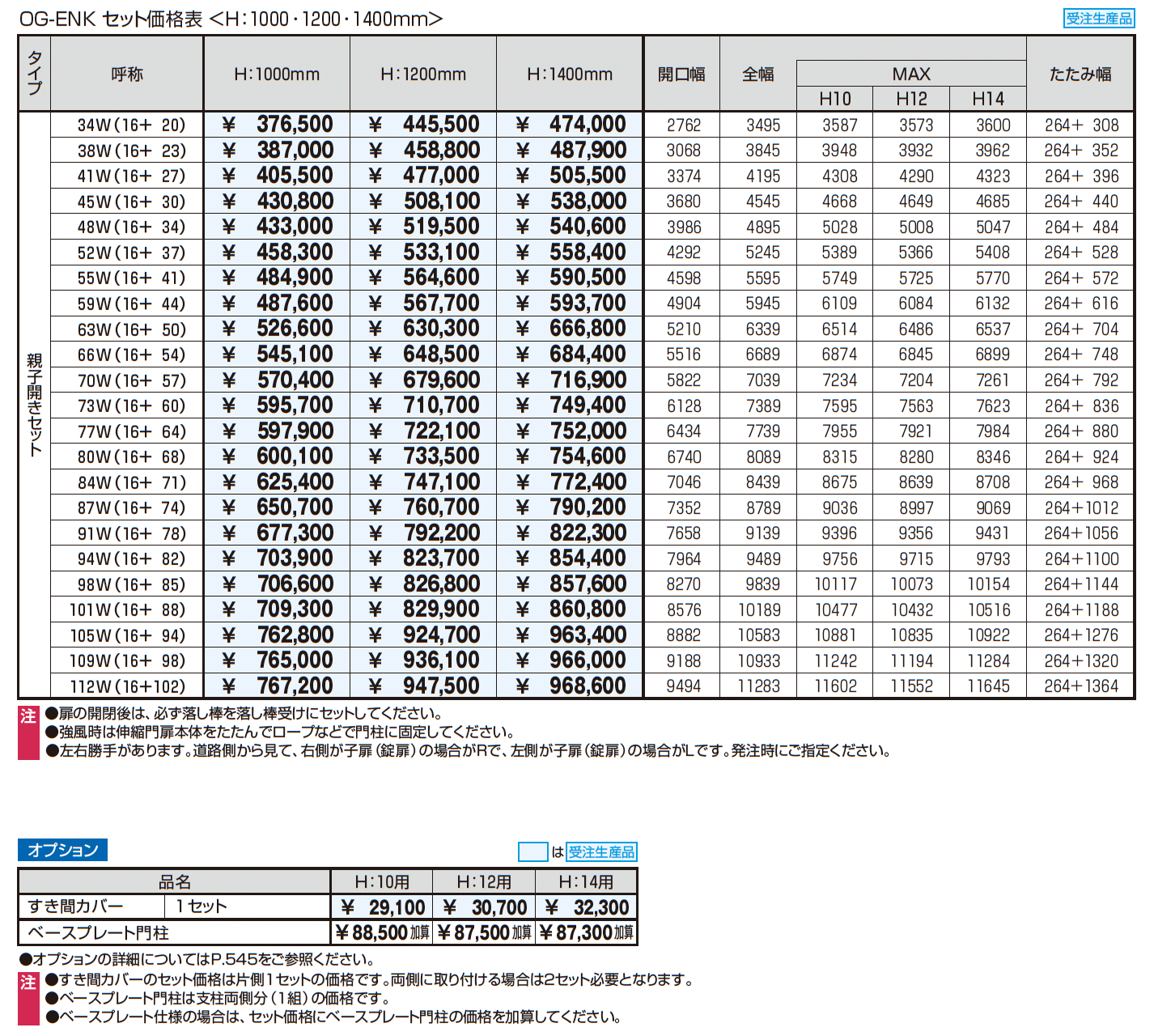This screenshot has height=1036, width=1154.
Task: Click MAX H10 value 8315
Action: click(839, 457)
